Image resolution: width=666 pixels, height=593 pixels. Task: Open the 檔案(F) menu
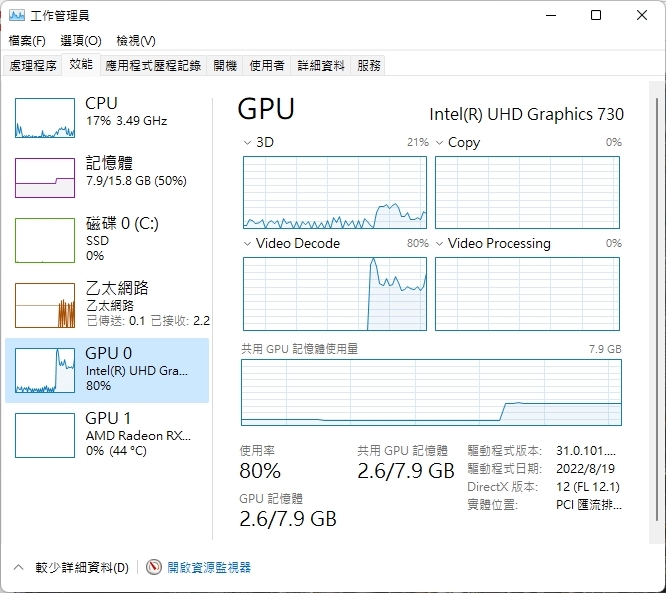[x=27, y=41]
